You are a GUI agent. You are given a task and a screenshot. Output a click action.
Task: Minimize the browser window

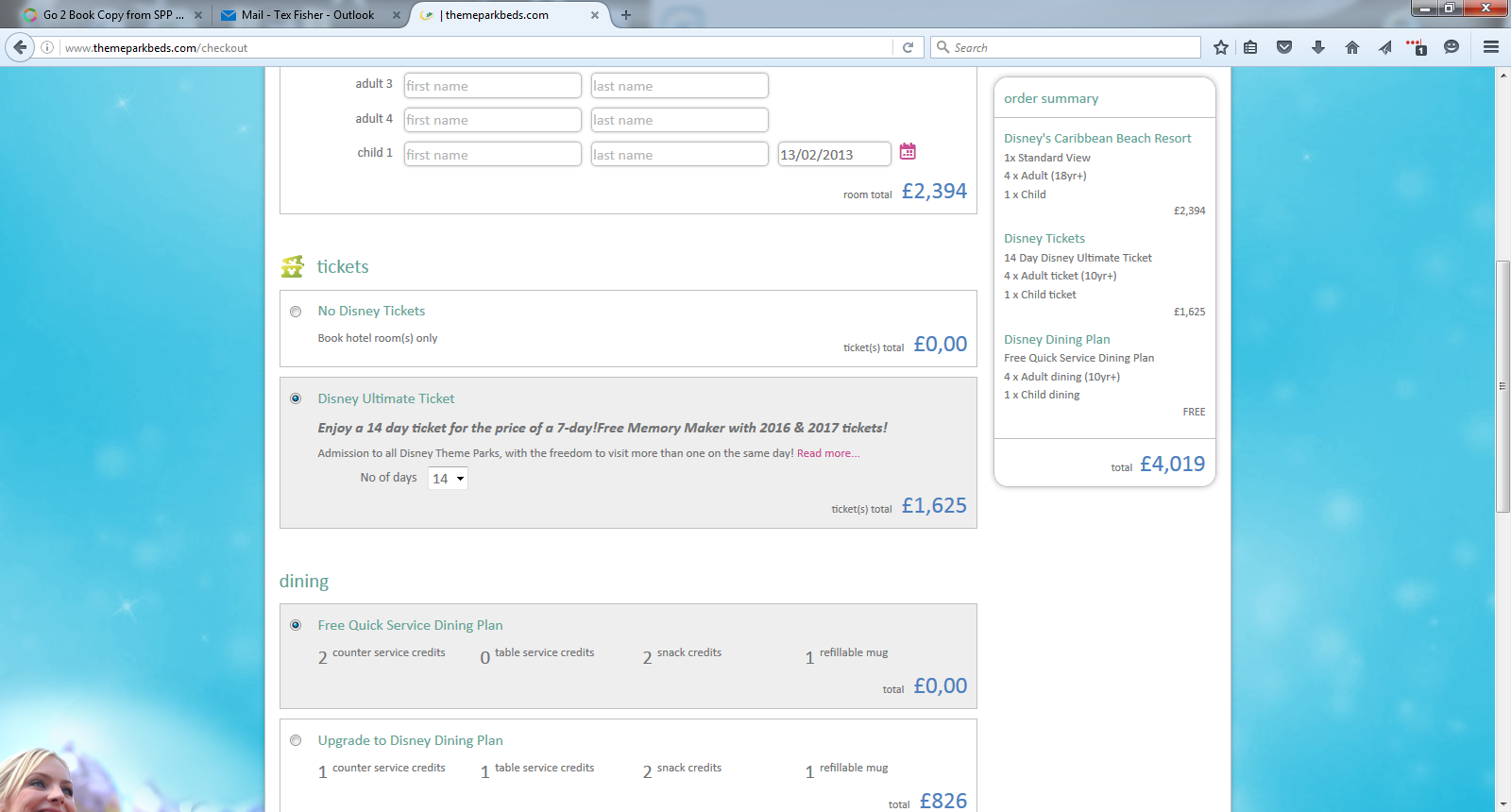(1425, 8)
